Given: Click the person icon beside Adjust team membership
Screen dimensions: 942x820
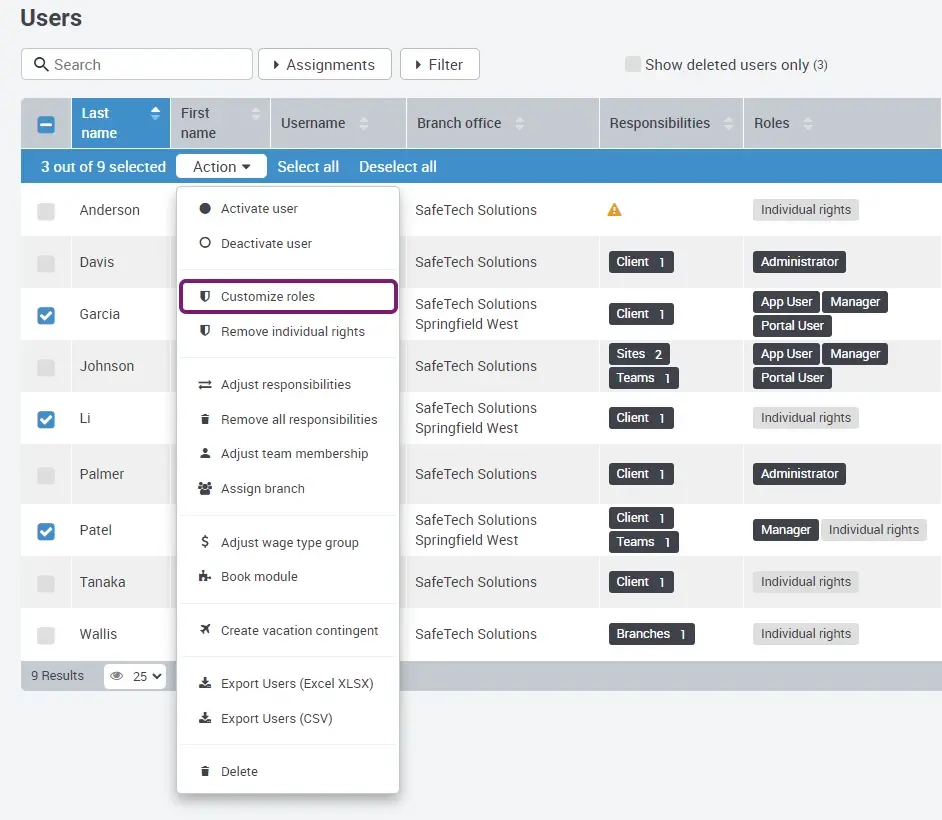Looking at the screenshot, I should [x=203, y=454].
